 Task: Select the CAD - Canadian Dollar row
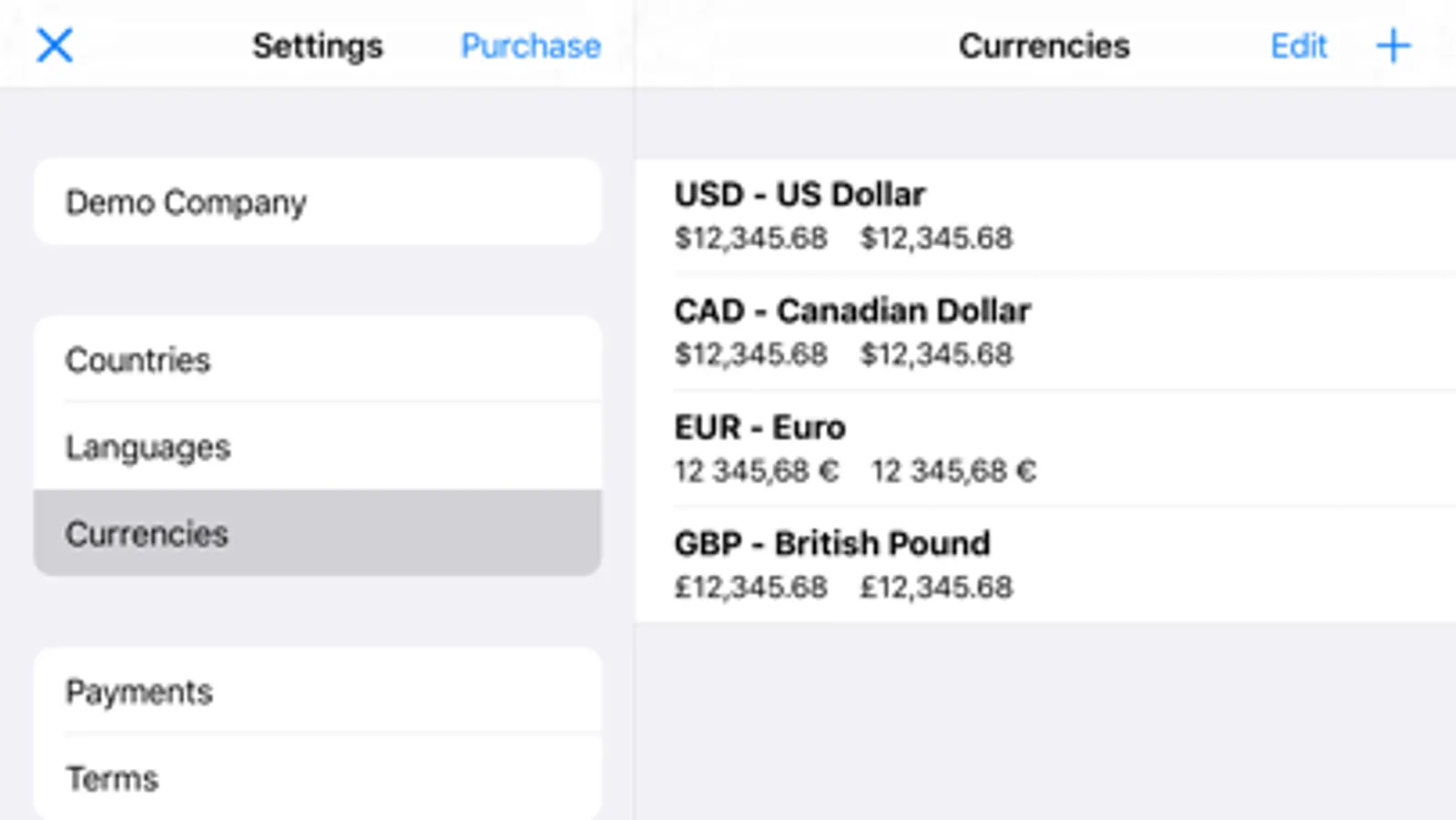[x=1044, y=332]
